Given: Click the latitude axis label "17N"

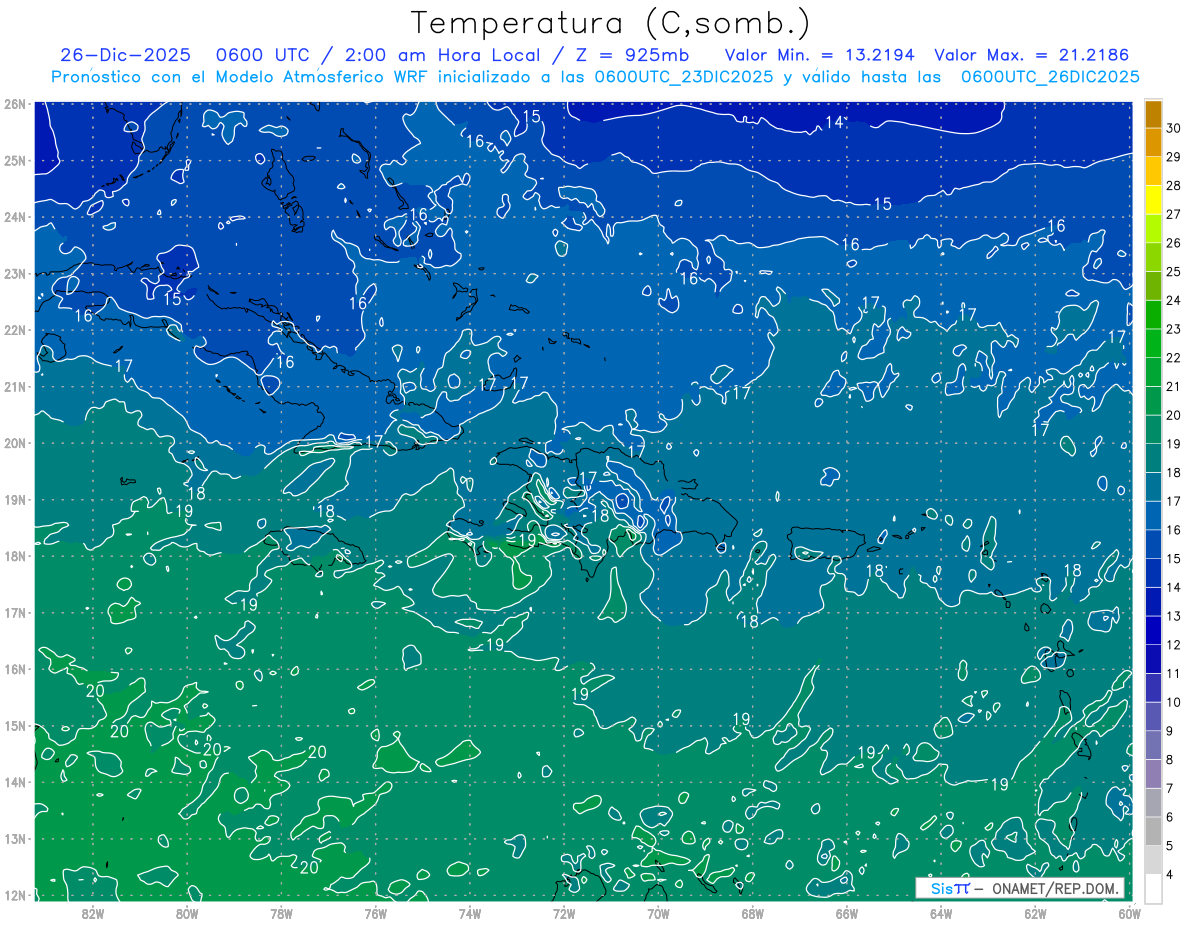Looking at the screenshot, I should click(14, 613).
